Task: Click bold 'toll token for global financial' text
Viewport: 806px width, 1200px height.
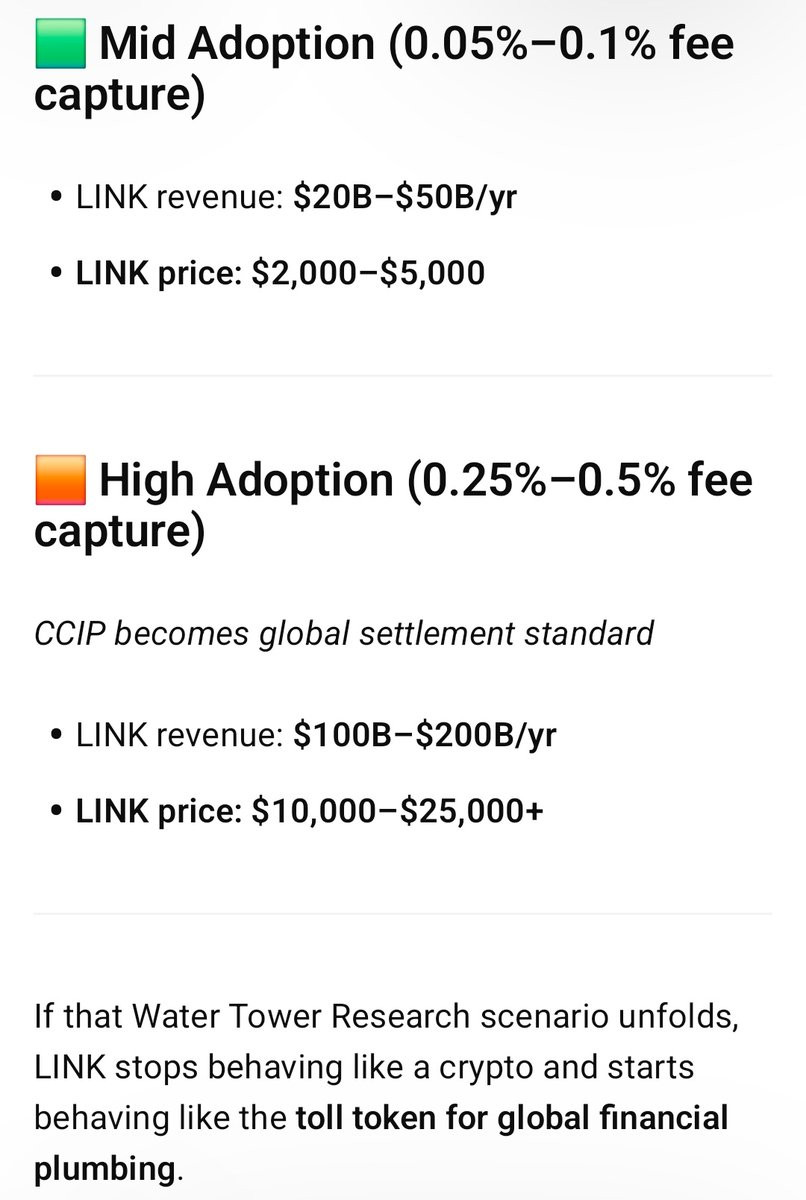Action: (x=512, y=1117)
